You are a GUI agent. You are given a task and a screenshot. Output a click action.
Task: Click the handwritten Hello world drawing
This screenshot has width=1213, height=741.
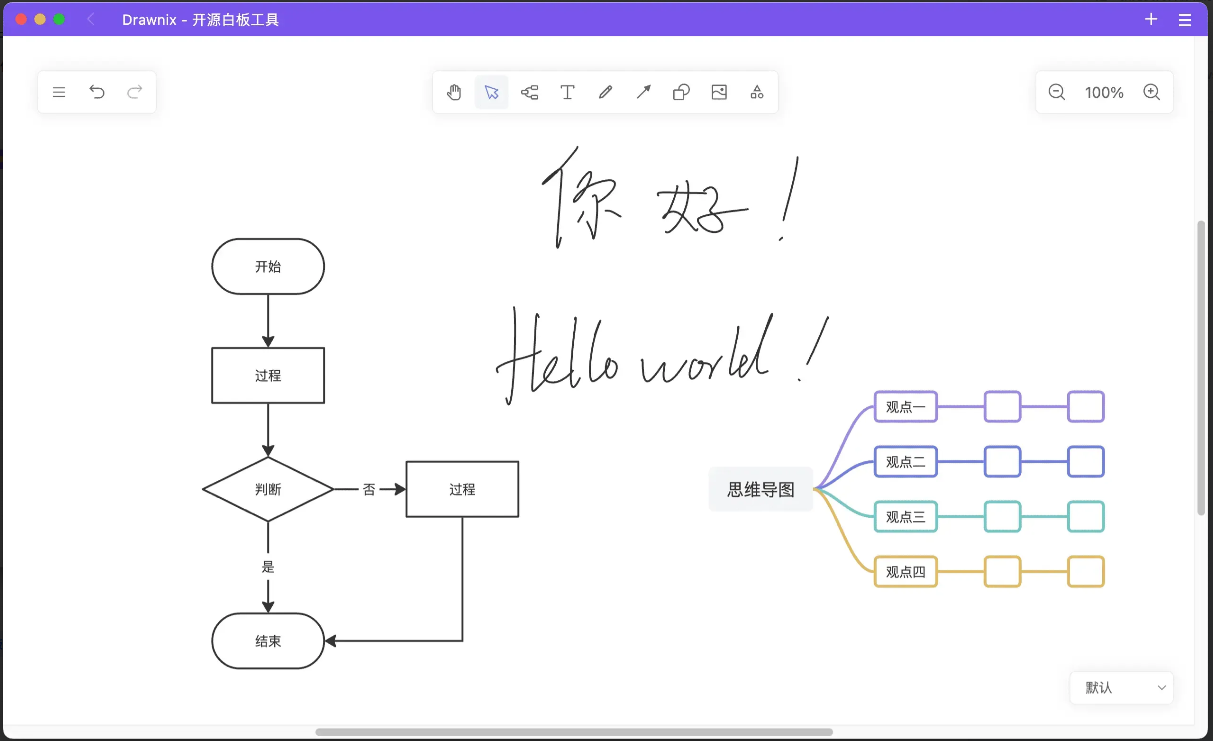(663, 356)
